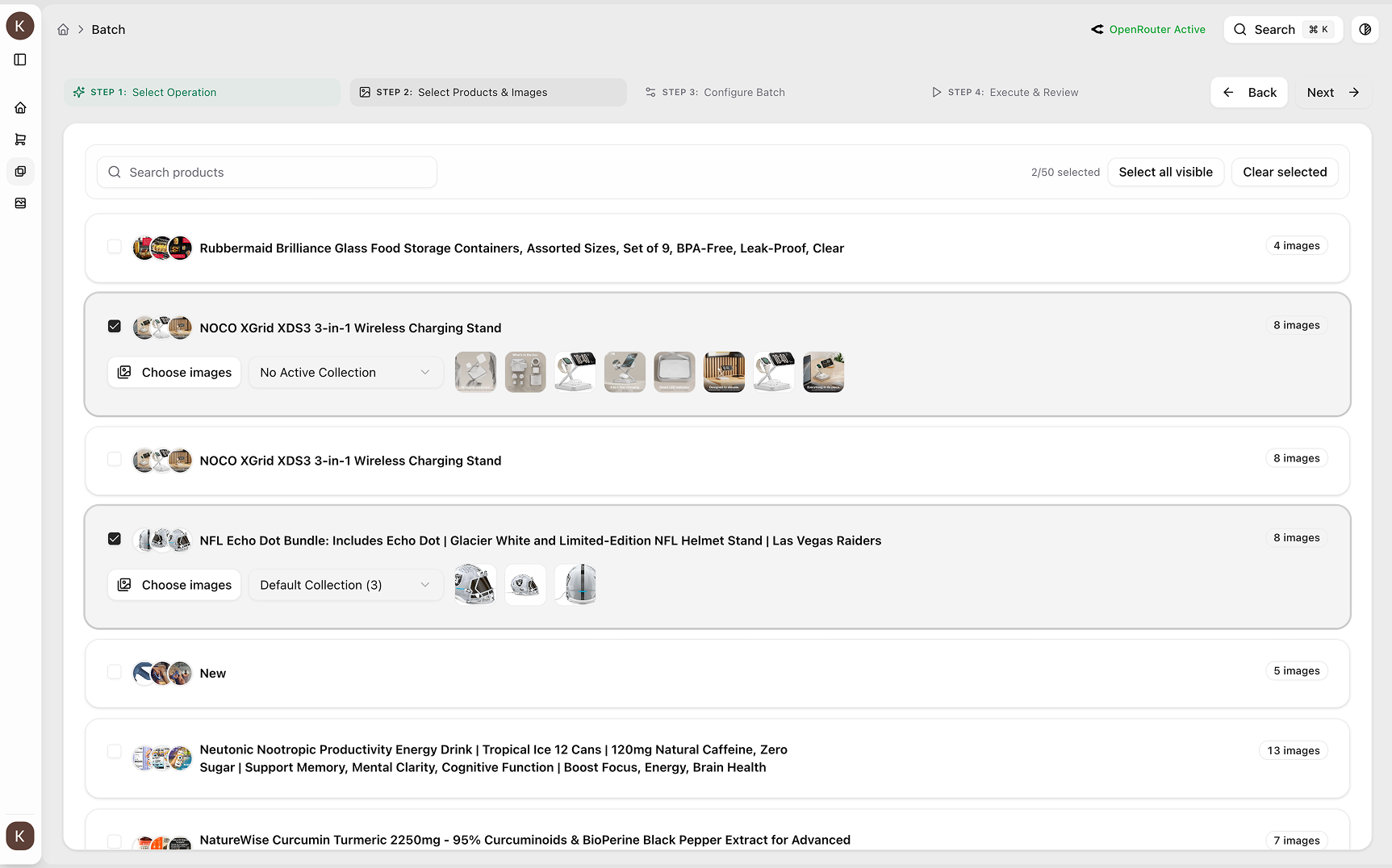Open the No Active Collection dropdown

tap(345, 372)
